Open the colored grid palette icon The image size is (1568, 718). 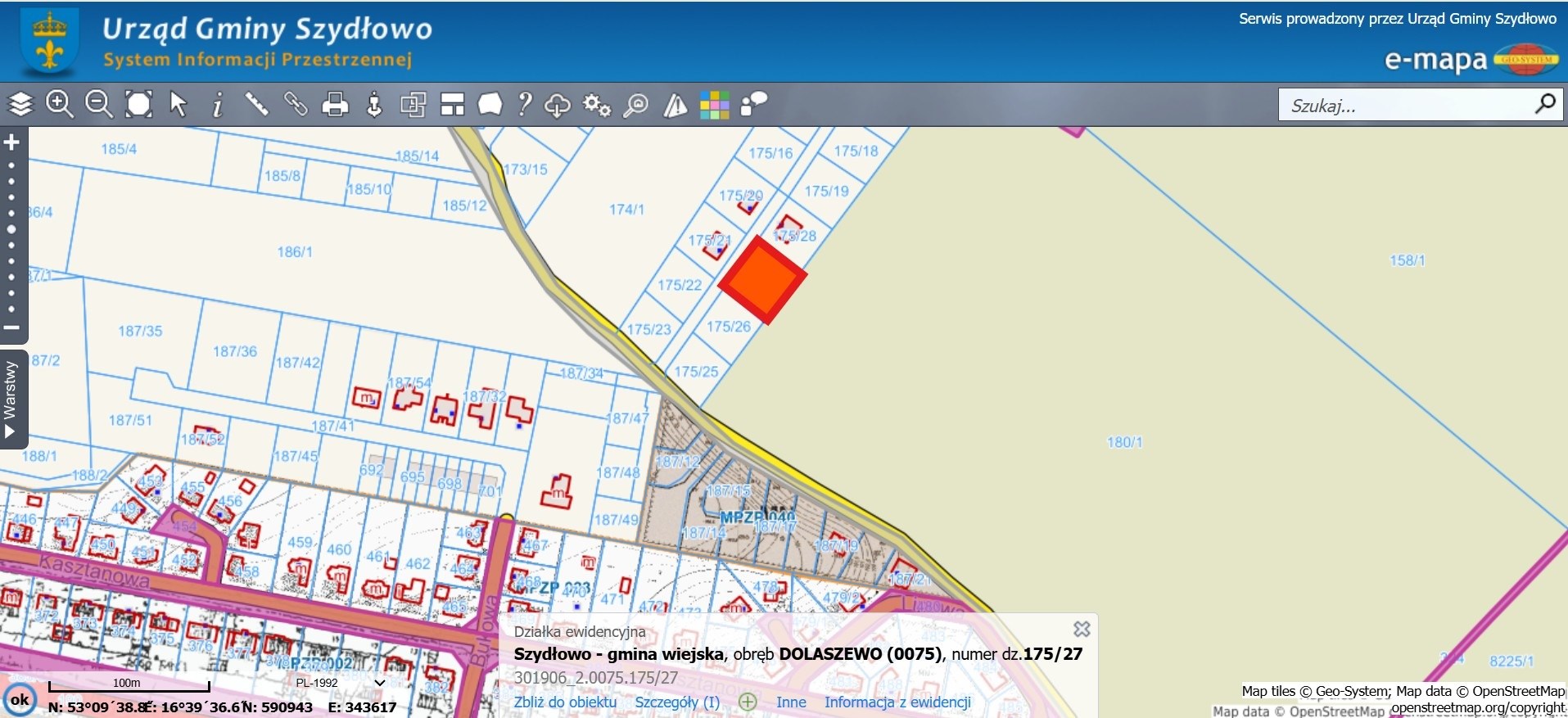coord(714,105)
